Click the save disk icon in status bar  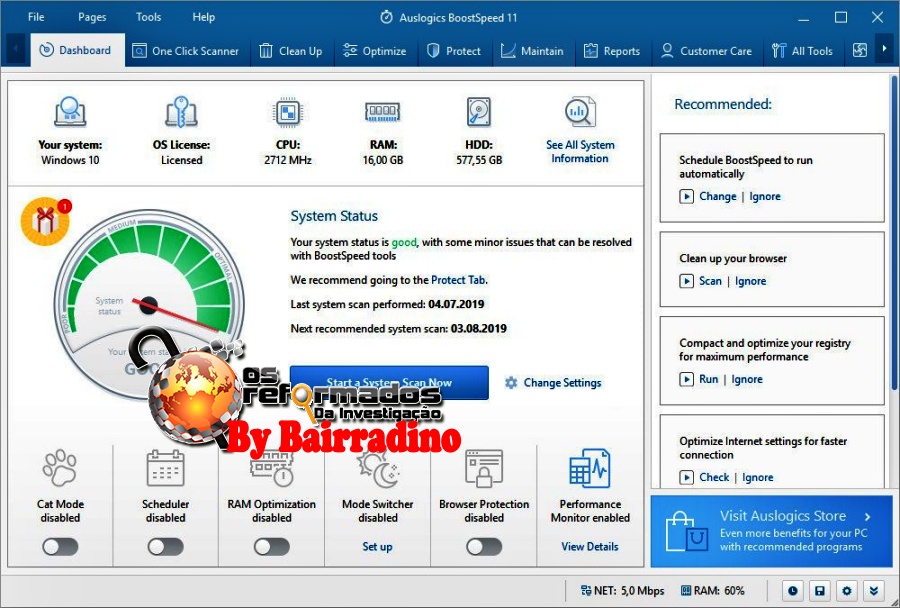point(820,590)
